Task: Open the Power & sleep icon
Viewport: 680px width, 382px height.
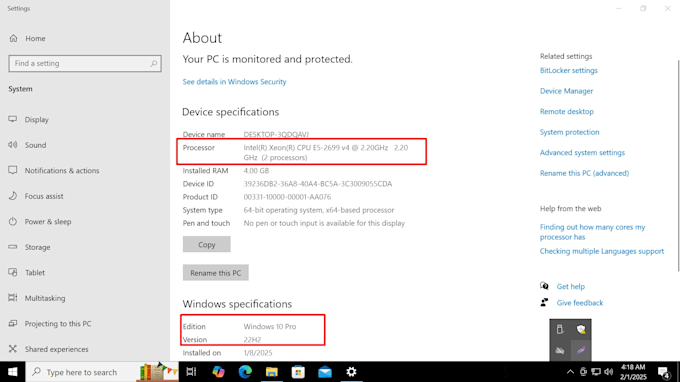Action: [13, 221]
